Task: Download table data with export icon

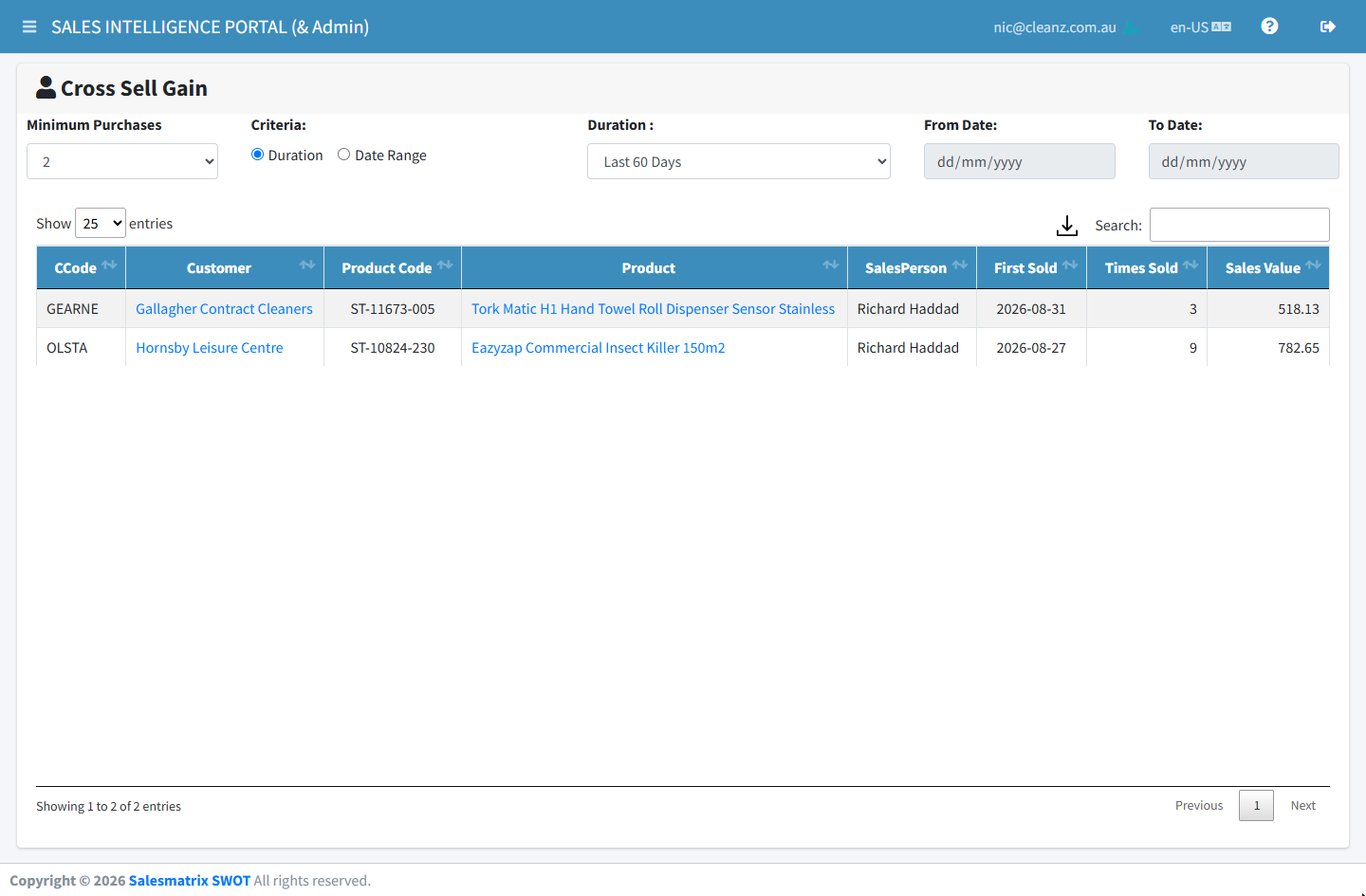Action: pyautogui.click(x=1067, y=226)
